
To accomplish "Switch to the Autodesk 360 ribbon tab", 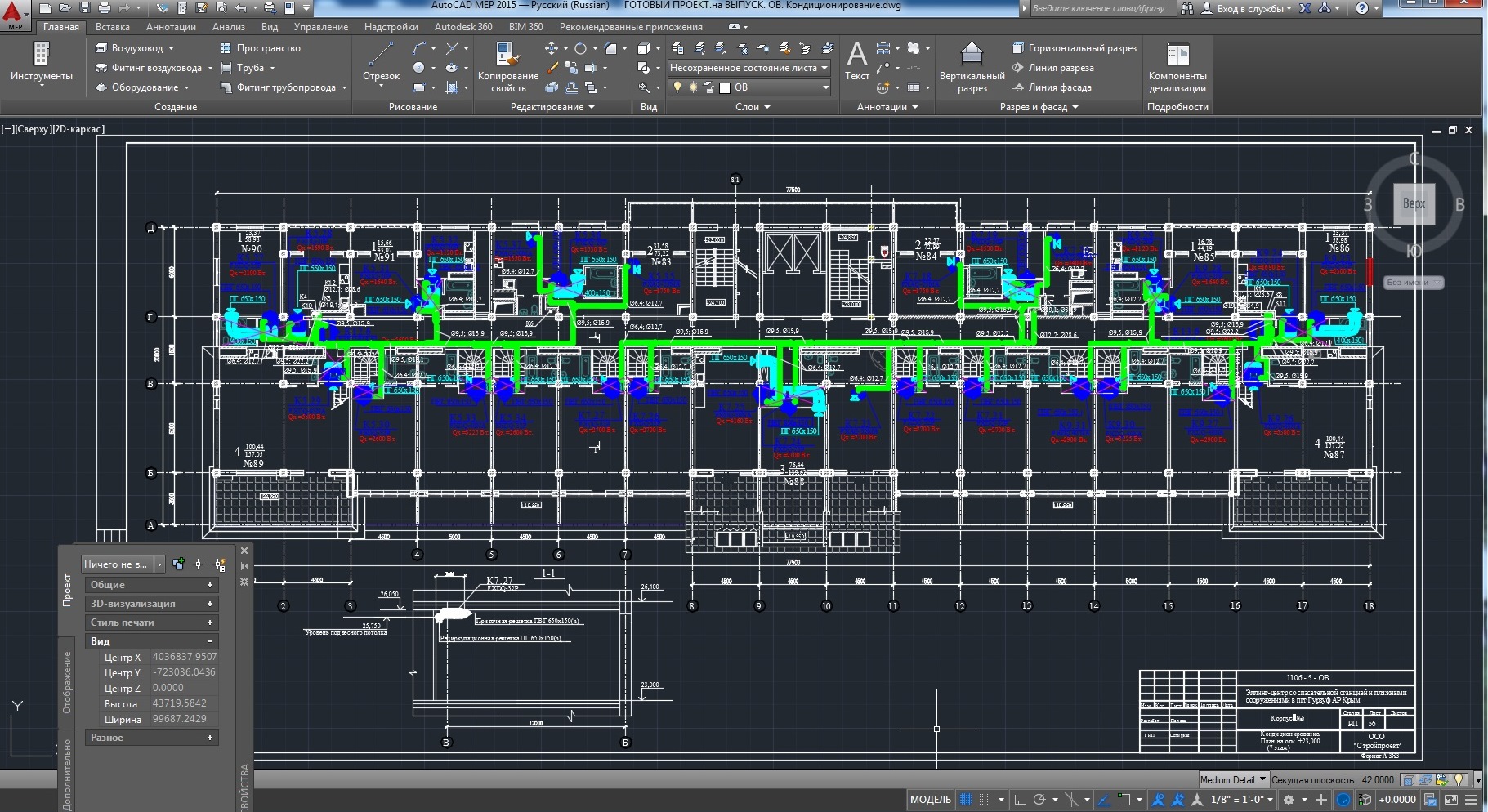I will pyautogui.click(x=463, y=27).
